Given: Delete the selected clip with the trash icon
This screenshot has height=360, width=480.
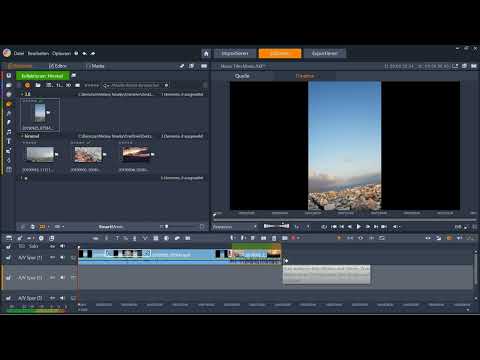Looking at the screenshot, I should point(274,238).
